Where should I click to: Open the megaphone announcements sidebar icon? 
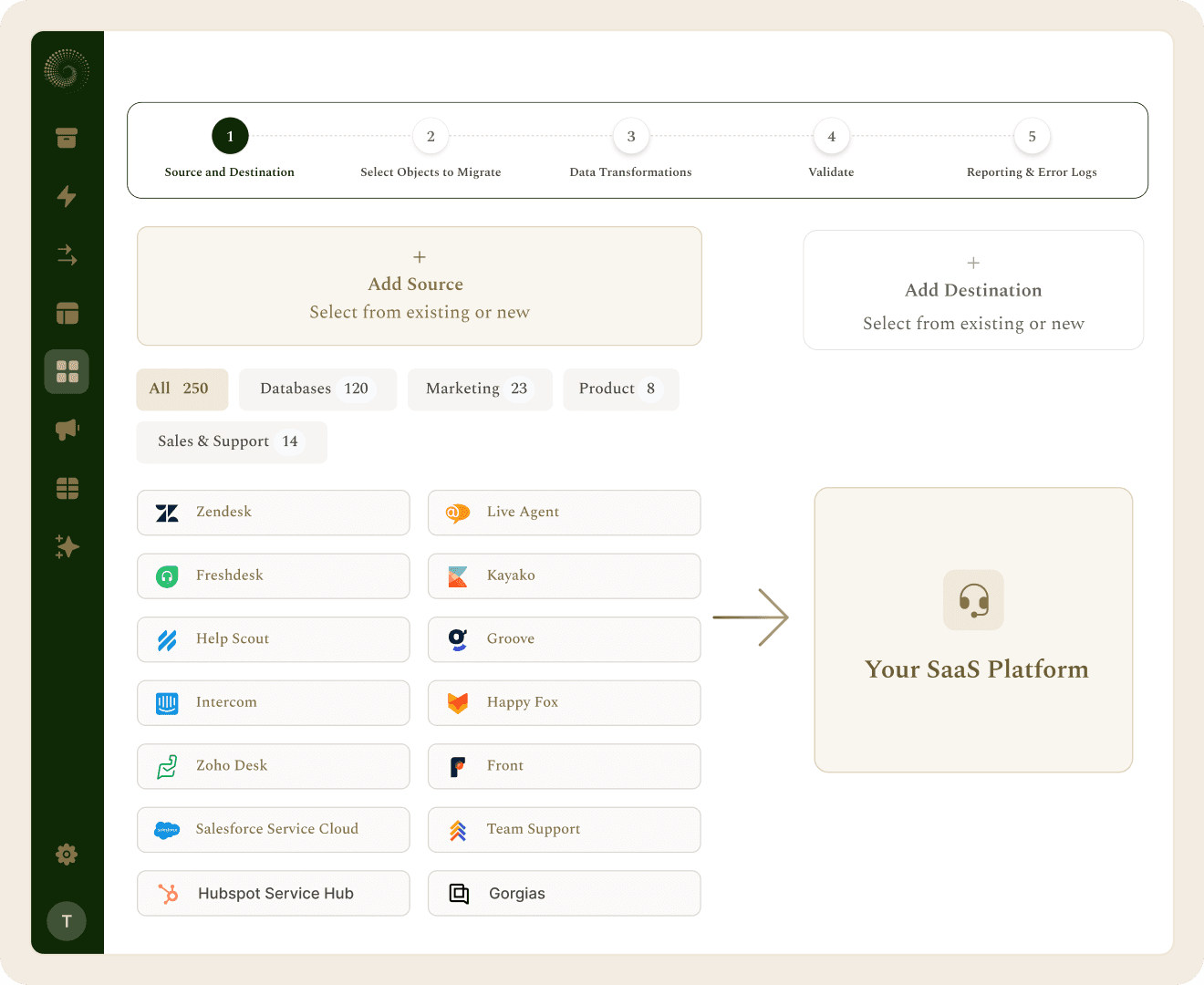(x=67, y=430)
